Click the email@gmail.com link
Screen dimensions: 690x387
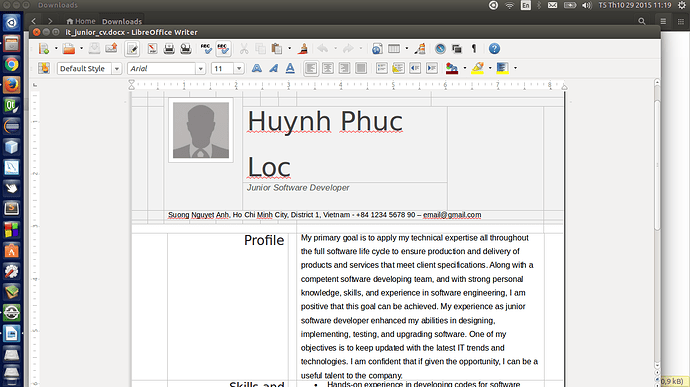(x=452, y=215)
